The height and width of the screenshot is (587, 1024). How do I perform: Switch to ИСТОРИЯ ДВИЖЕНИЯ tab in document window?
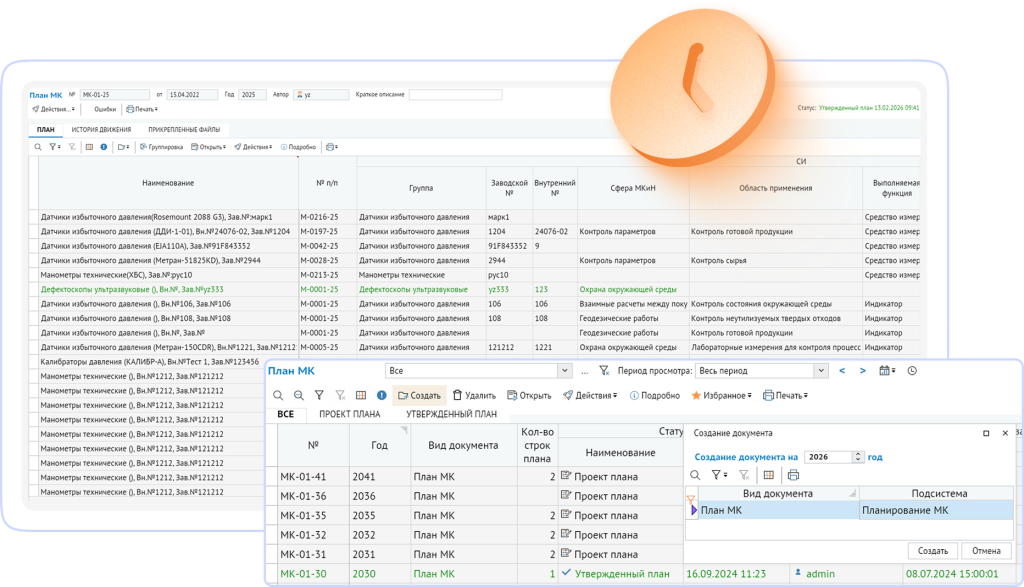pos(101,129)
